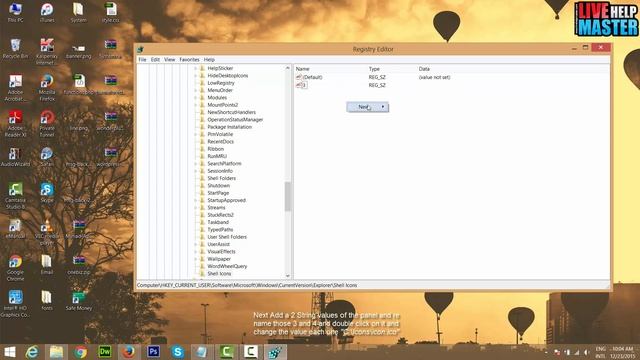This screenshot has height=360, width=640.
Task: Open the Favorites menu in Registry Editor
Action: (x=189, y=60)
